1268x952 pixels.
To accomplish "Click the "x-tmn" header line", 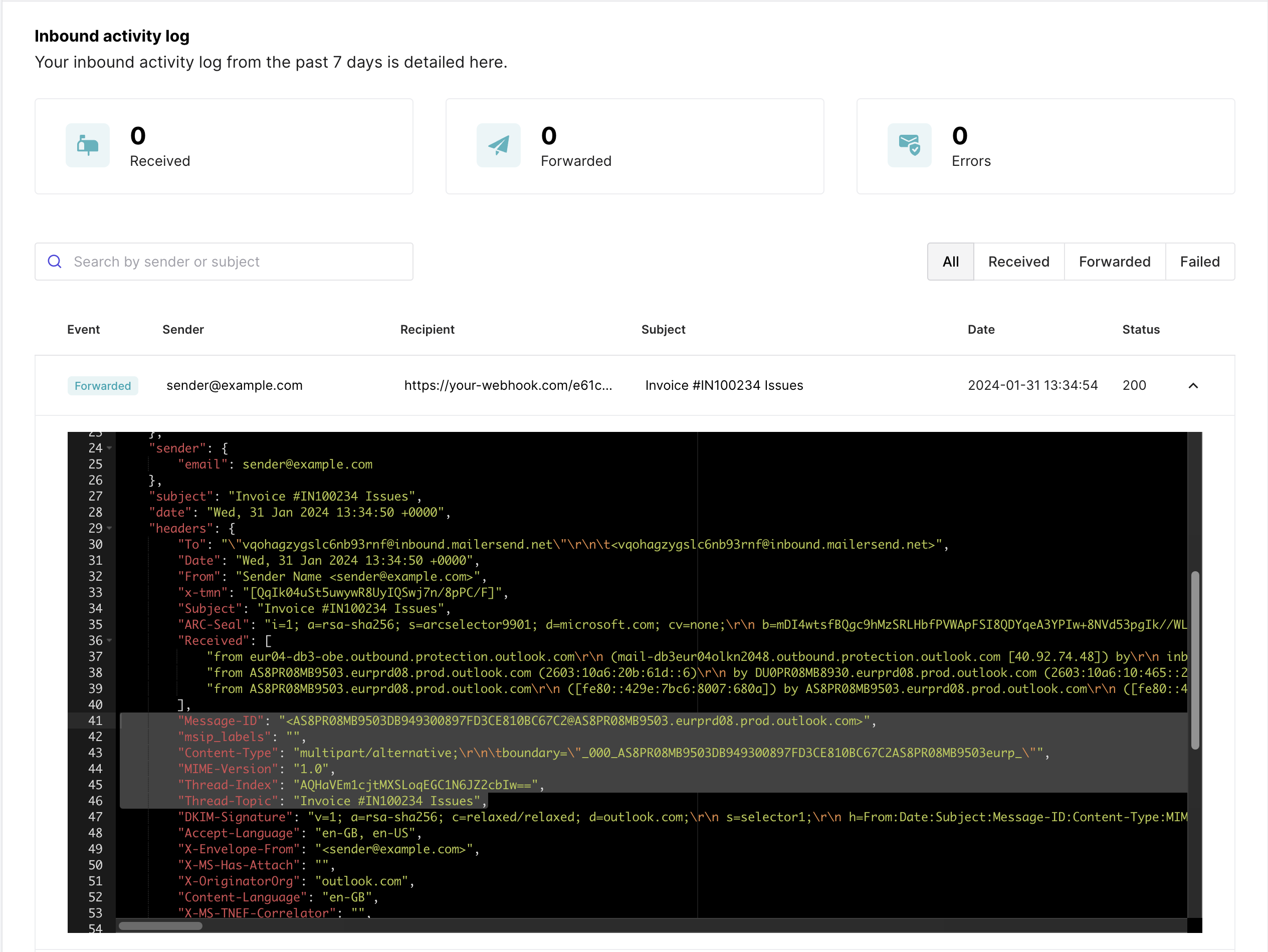I will point(343,593).
